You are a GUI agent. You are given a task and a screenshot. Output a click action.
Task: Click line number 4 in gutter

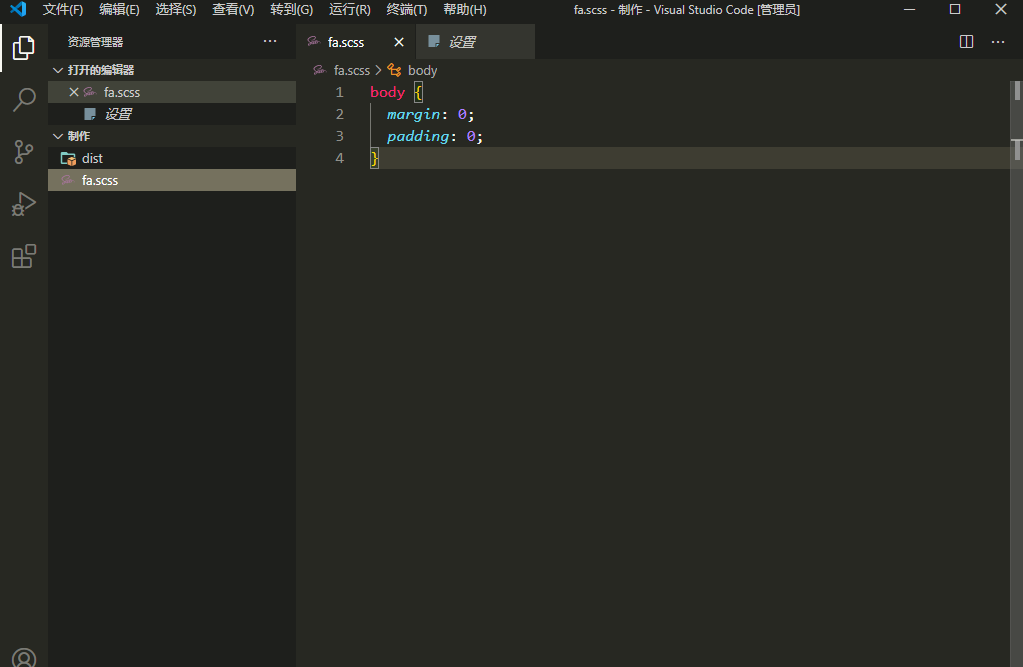(x=339, y=158)
